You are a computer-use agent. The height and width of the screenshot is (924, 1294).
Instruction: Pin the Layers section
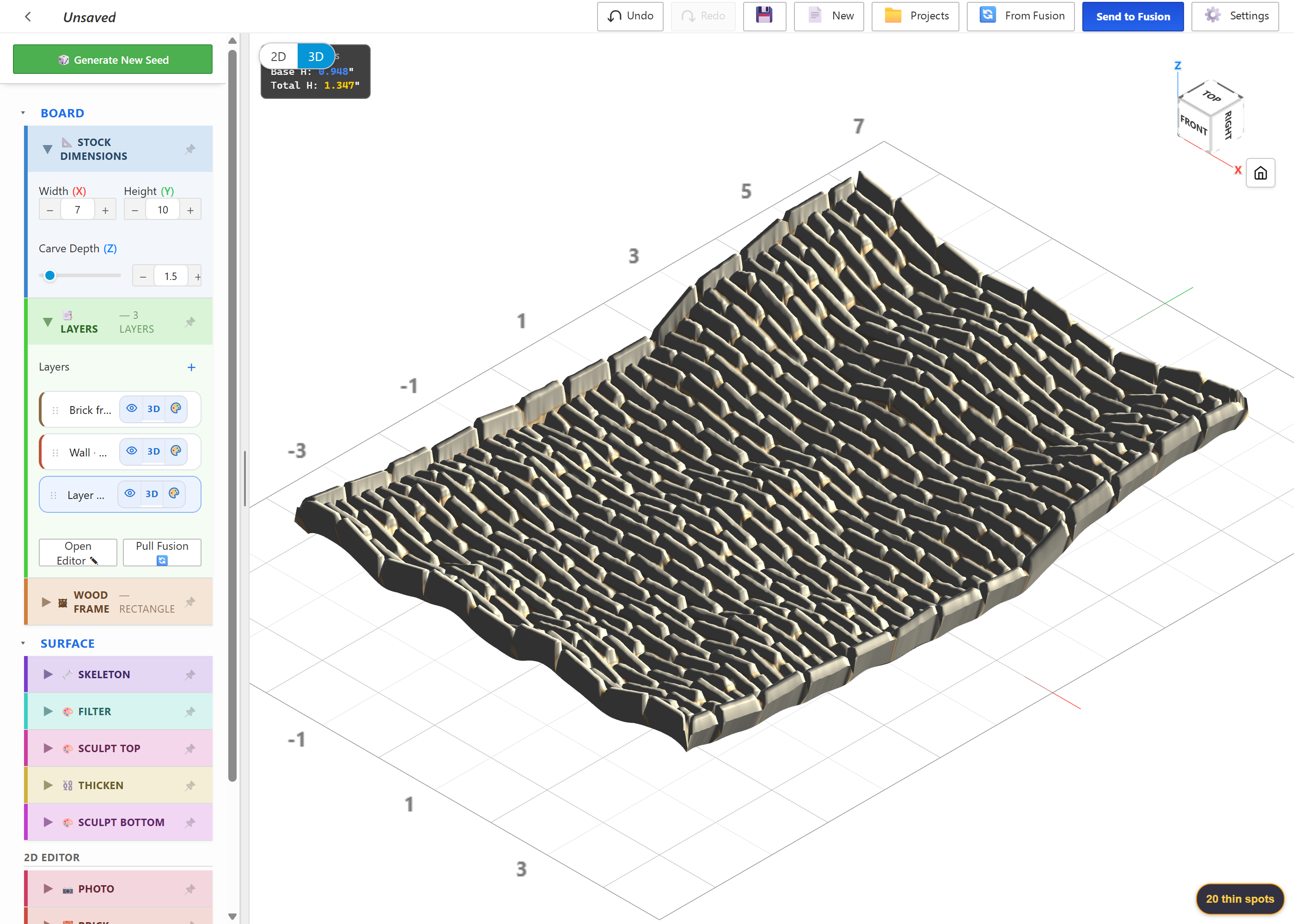(190, 322)
